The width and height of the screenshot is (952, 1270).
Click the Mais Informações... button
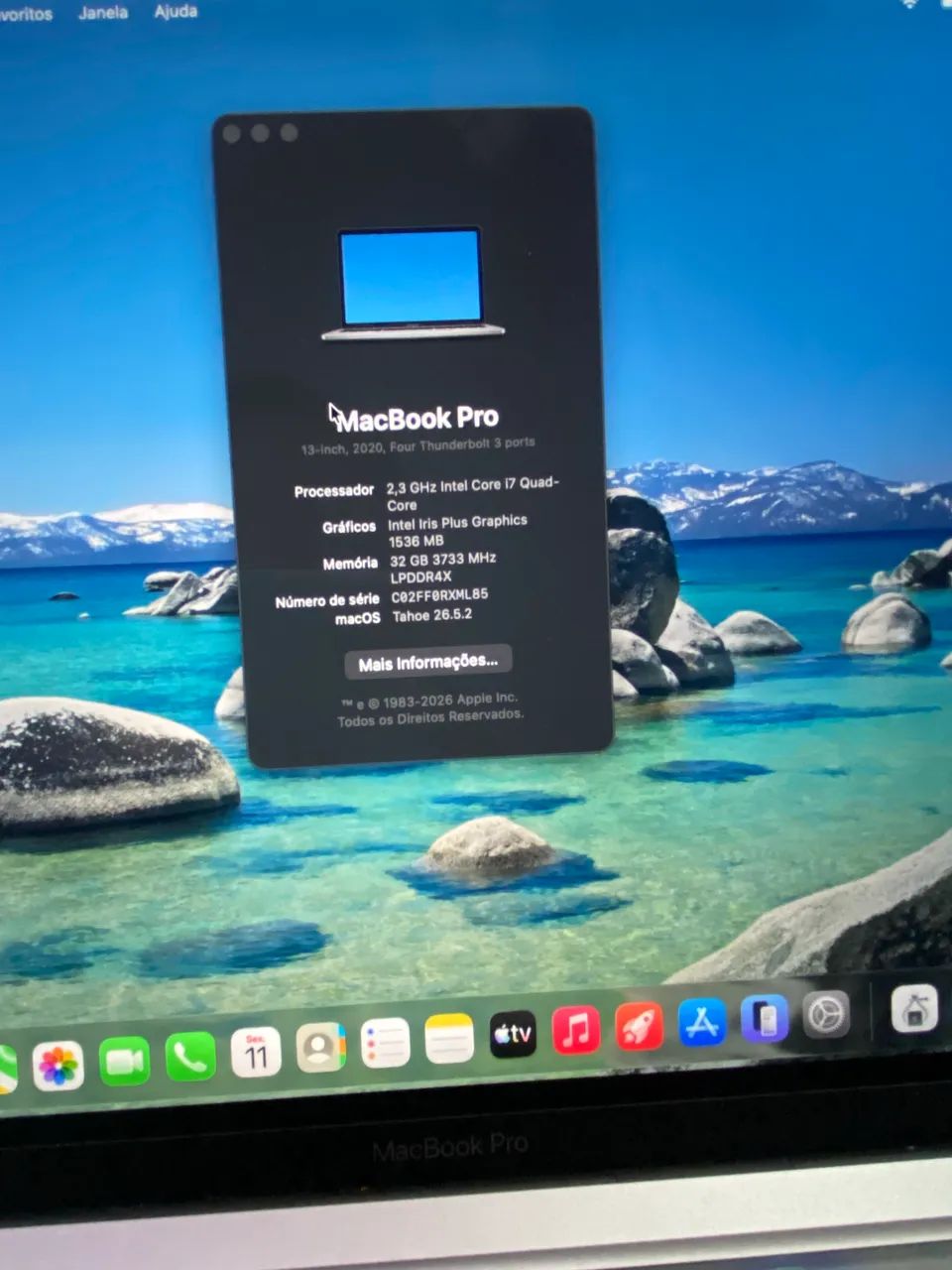point(428,662)
